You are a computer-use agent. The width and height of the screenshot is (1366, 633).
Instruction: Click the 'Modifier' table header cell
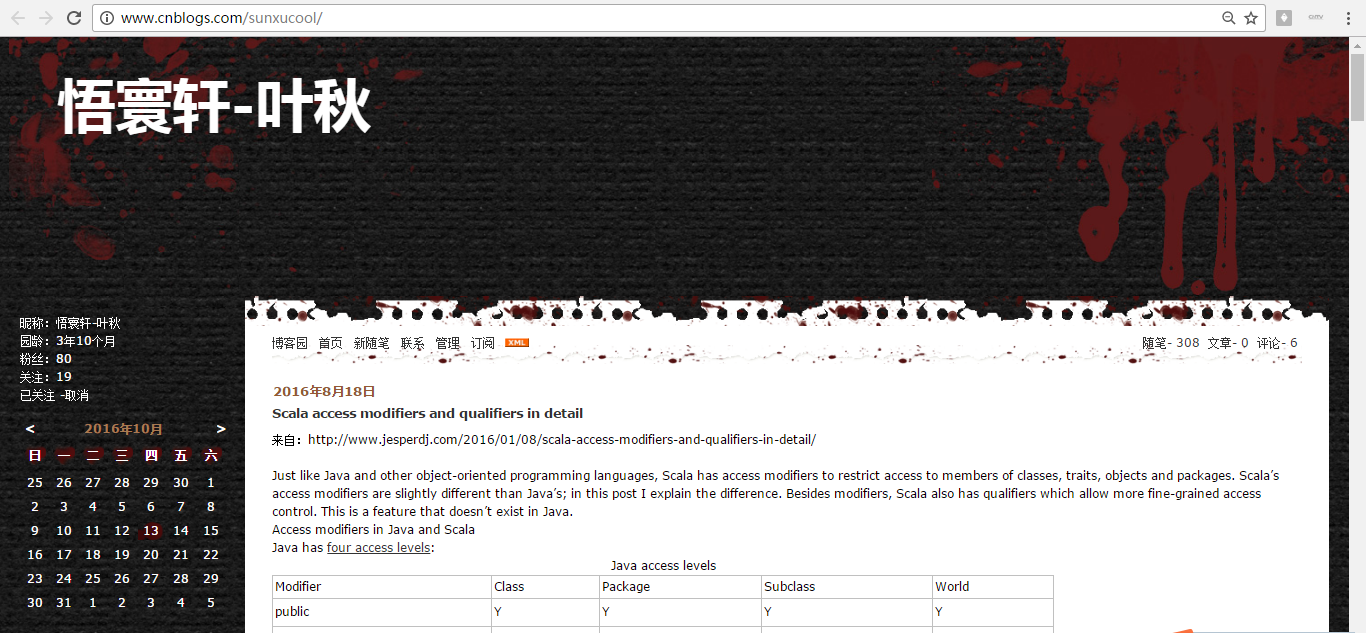(381, 587)
